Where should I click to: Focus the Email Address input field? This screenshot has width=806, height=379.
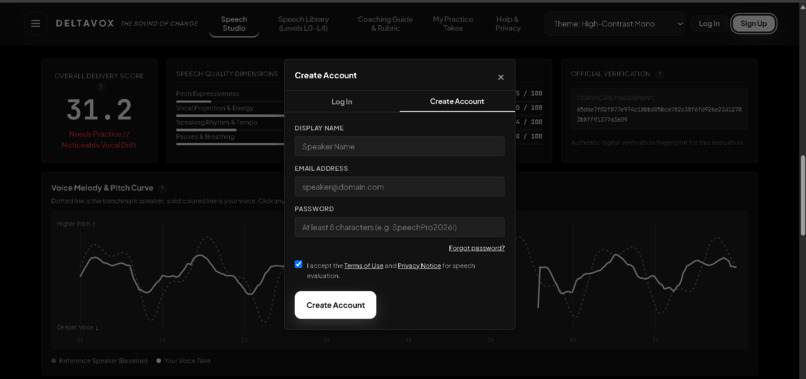[x=399, y=187]
